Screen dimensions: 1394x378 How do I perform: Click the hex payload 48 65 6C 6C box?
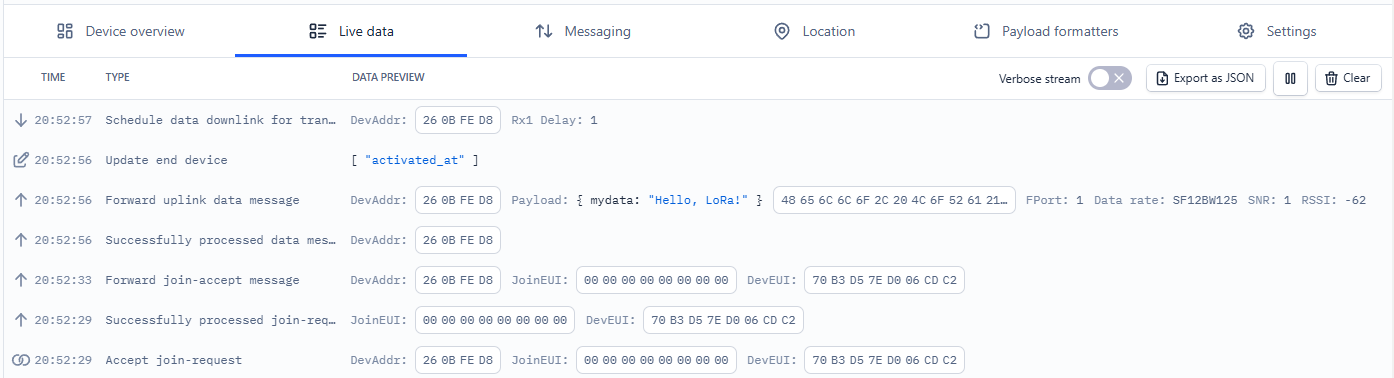[894, 200]
